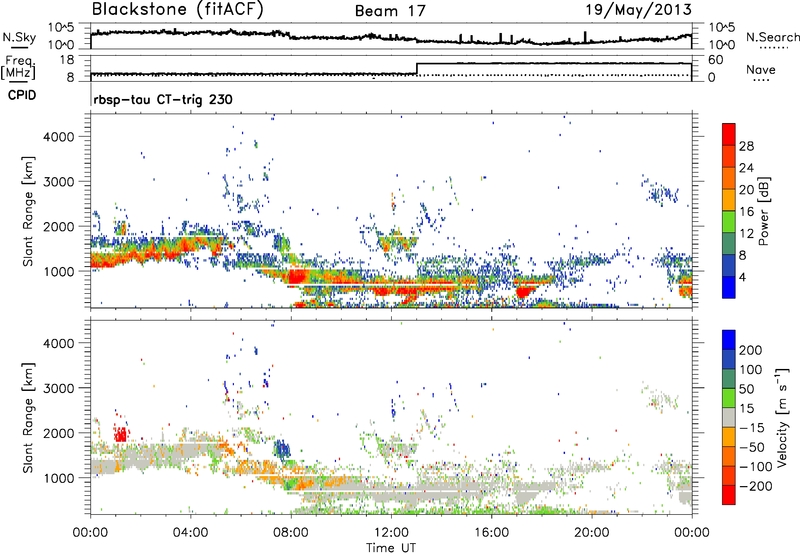Click the 'N.Sky' legend label
The image size is (800, 554).
(x=19, y=37)
